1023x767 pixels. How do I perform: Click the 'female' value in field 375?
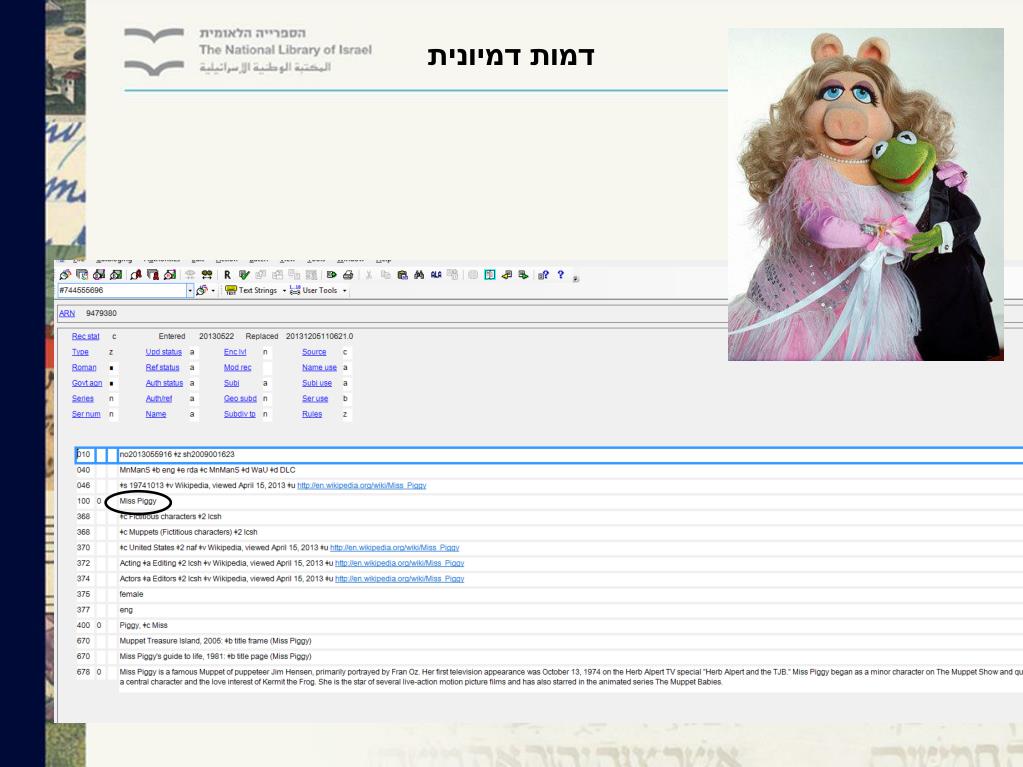[131, 595]
